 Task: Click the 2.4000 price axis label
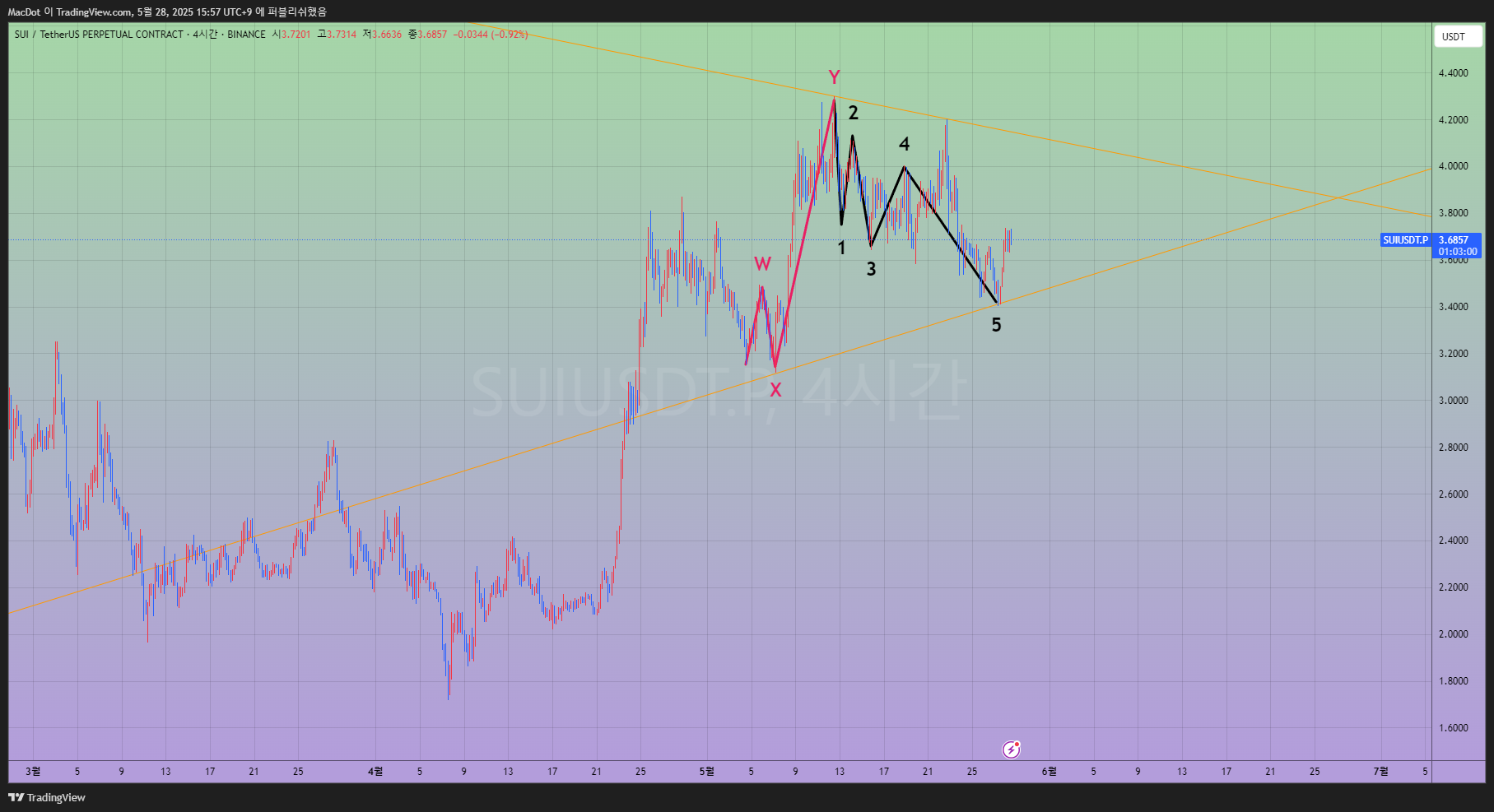[1453, 541]
